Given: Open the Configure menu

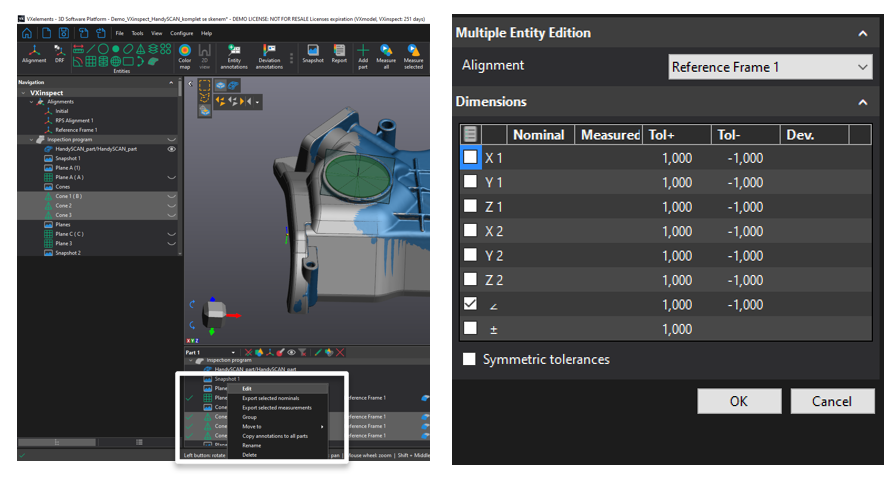Looking at the screenshot, I should [x=182, y=33].
